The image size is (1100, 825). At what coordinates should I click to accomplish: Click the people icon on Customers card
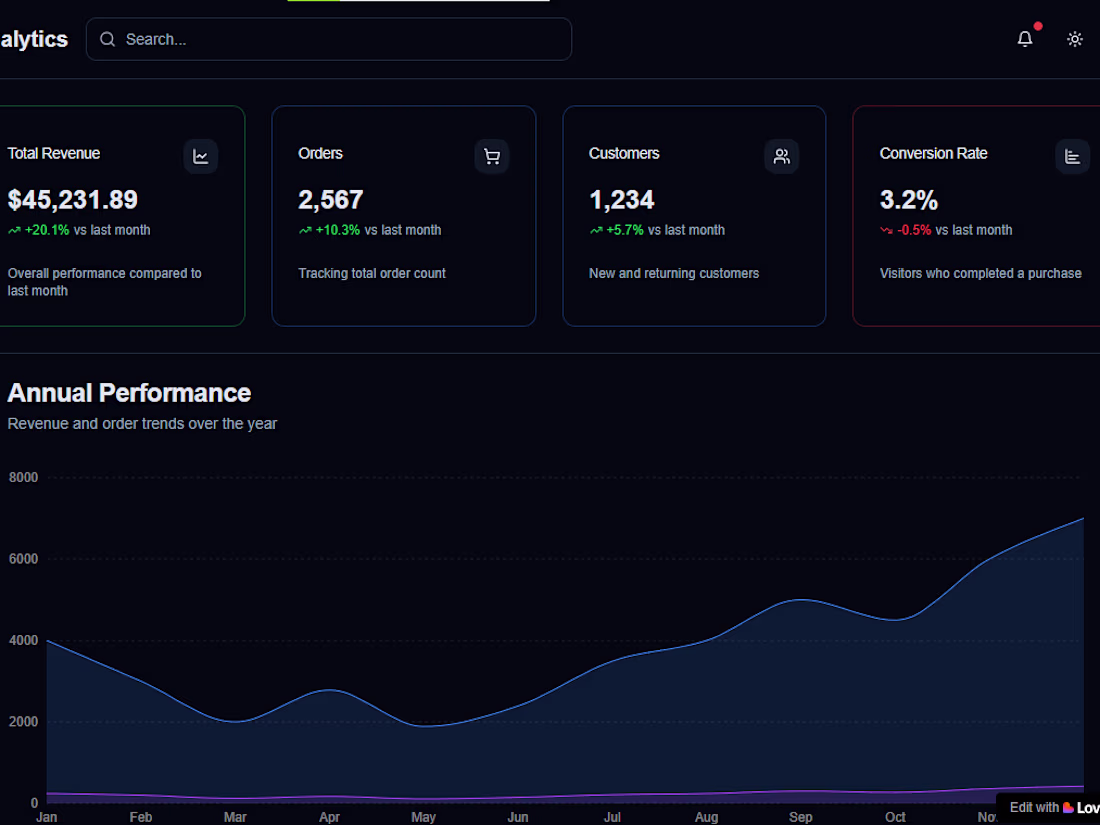[x=781, y=156]
